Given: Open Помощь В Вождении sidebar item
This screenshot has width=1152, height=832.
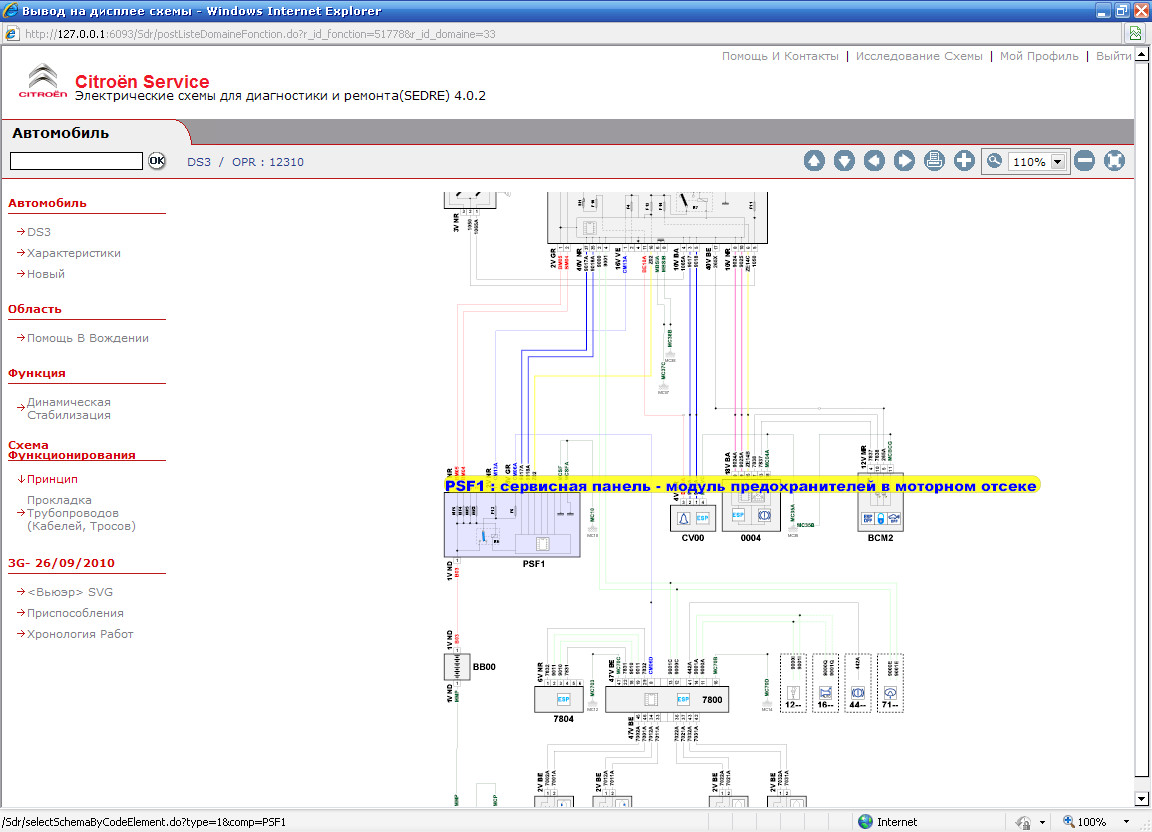Looking at the screenshot, I should point(87,338).
